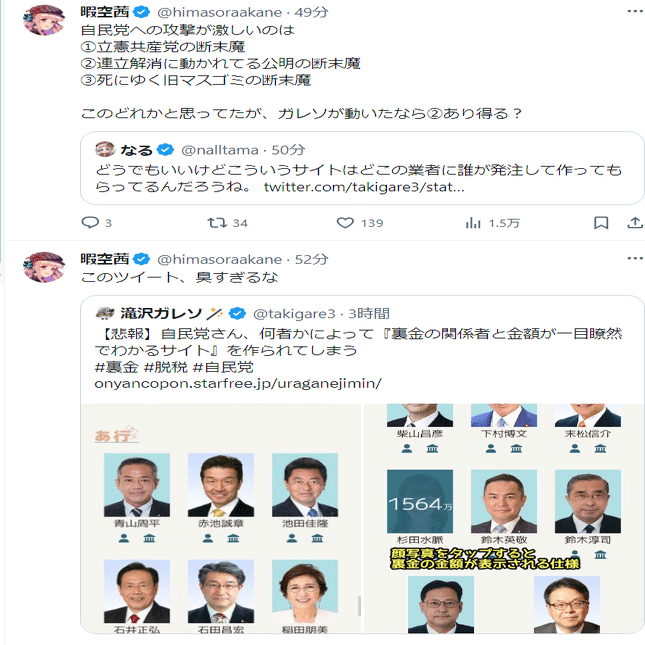Screen dimensions: 645x645
Task: Open the first tweet's three-dot more menu
Action: 635,11
